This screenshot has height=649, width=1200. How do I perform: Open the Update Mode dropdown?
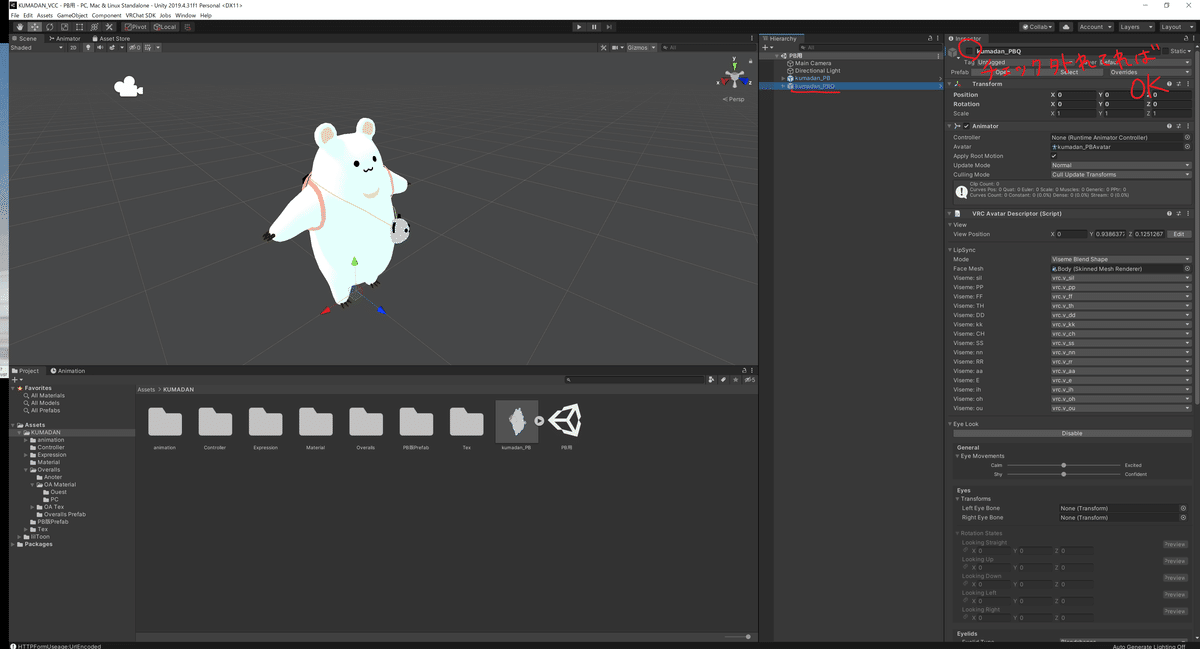[1121, 165]
